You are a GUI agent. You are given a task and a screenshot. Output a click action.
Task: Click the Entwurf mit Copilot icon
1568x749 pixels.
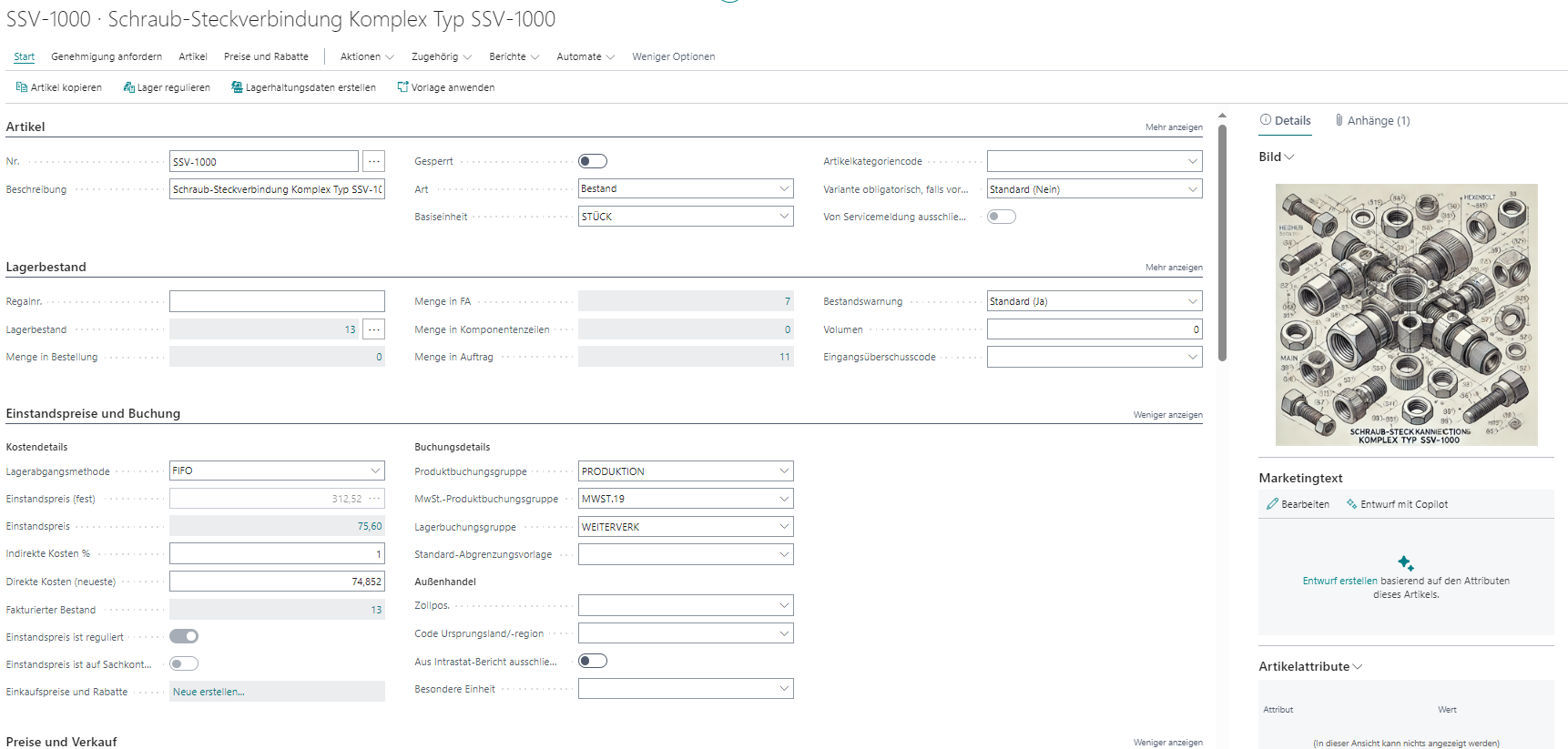(1351, 504)
